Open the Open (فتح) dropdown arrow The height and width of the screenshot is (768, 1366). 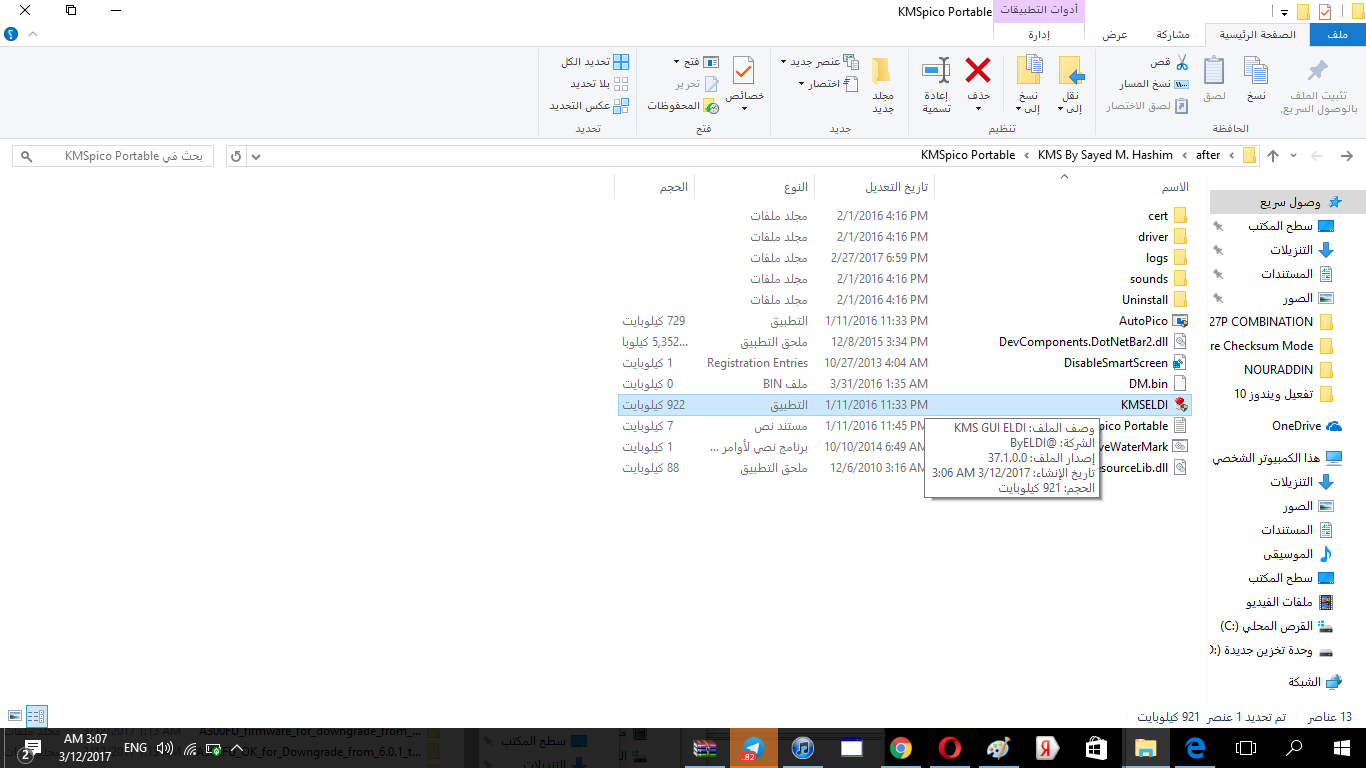[x=678, y=62]
